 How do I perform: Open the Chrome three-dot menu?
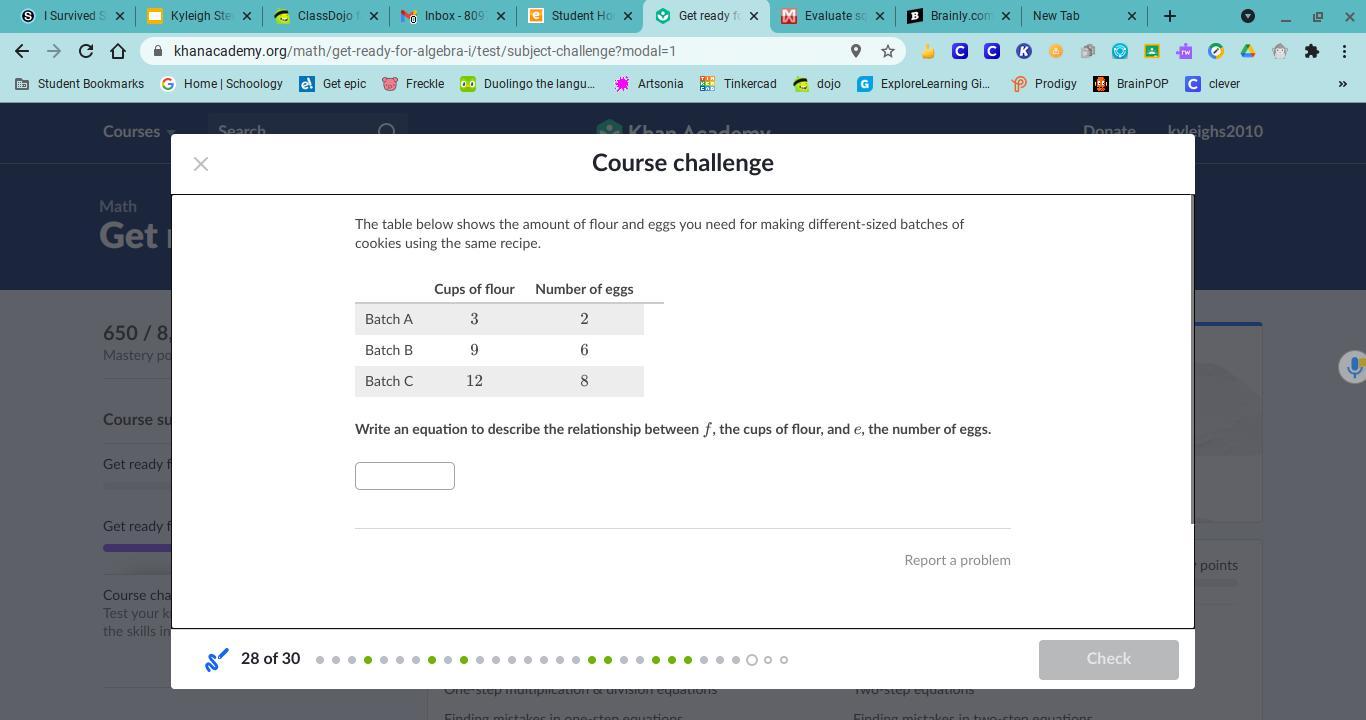tap(1344, 51)
